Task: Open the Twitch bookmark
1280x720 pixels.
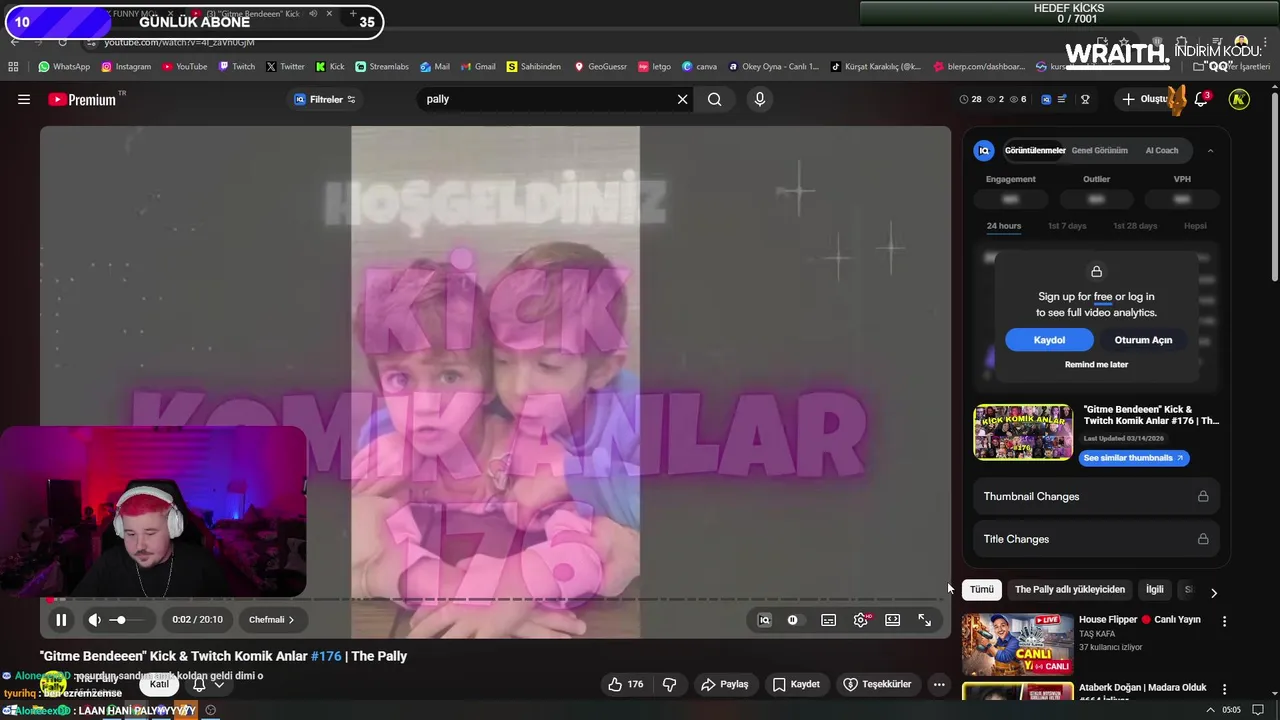Action: [x=236, y=67]
